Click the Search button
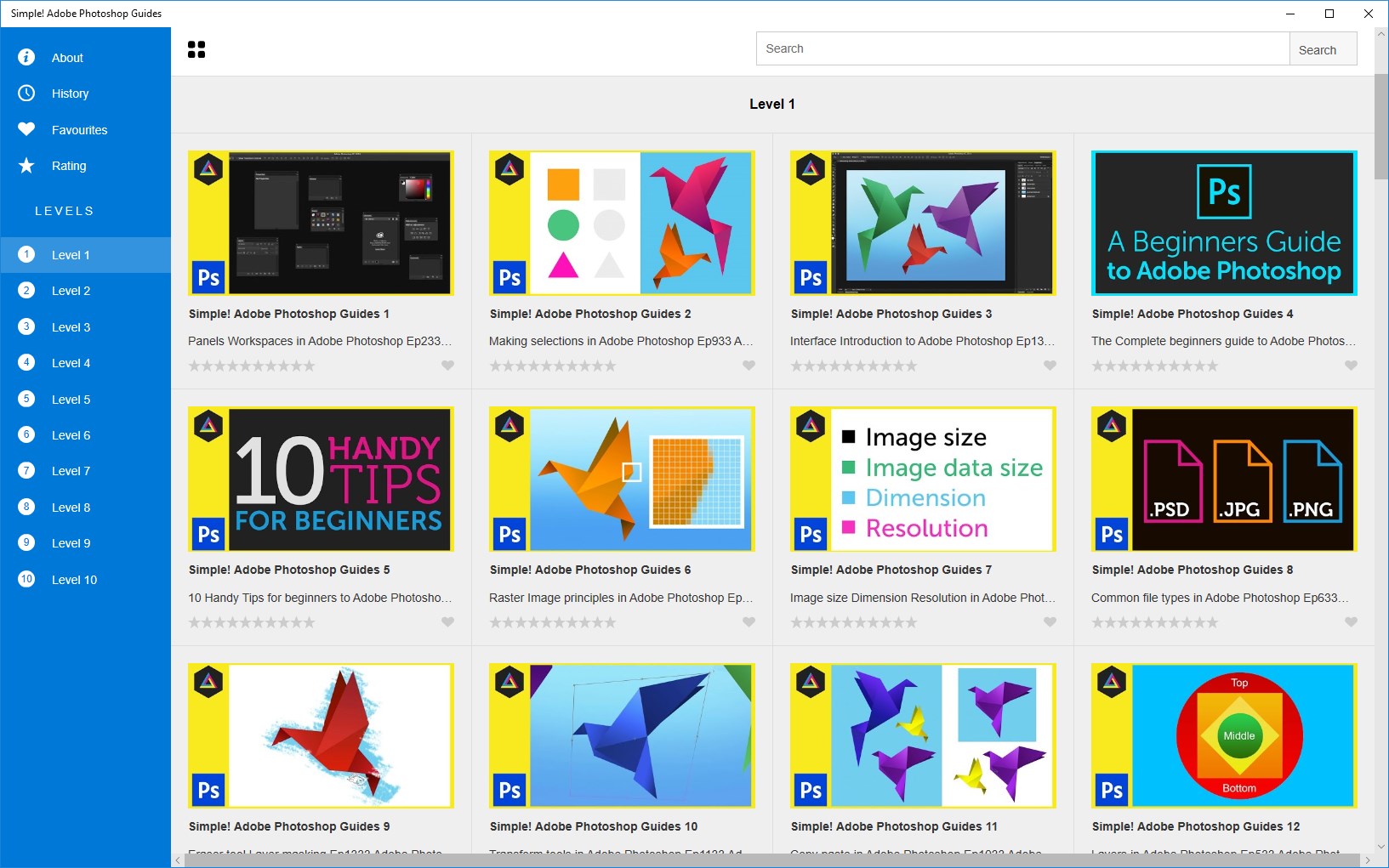Viewport: 1389px width, 868px height. pyautogui.click(x=1323, y=49)
